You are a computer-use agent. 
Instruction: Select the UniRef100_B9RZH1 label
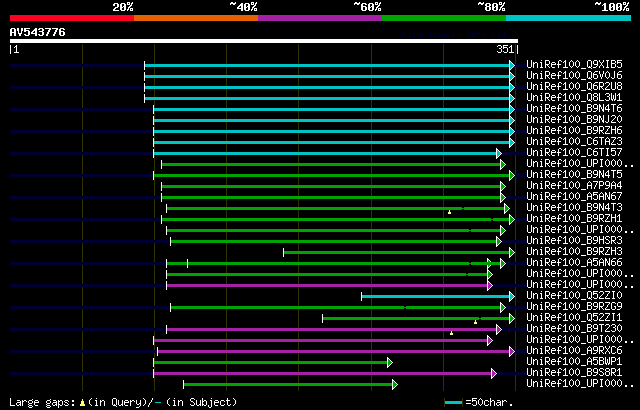pos(574,219)
